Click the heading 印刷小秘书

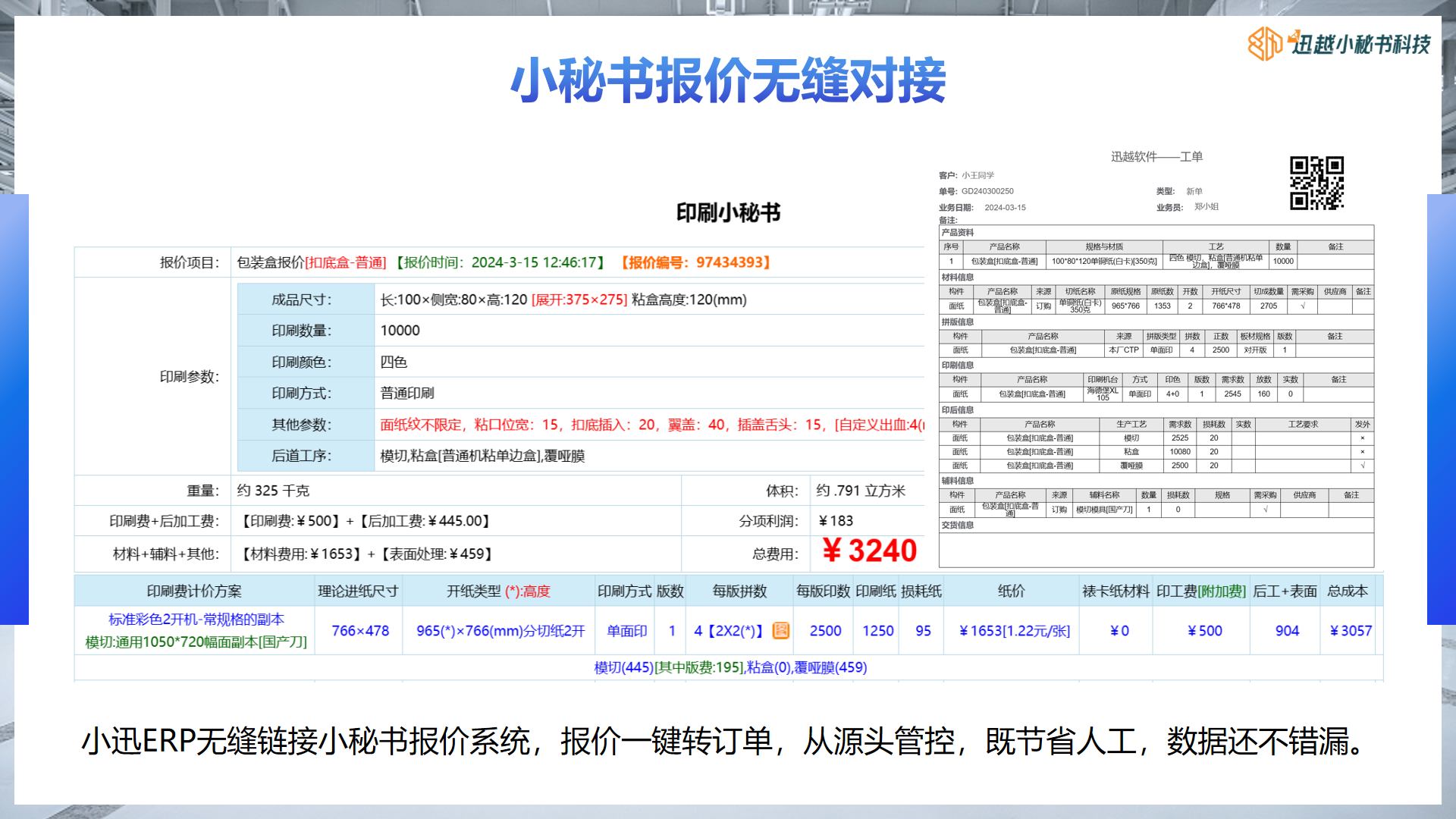[728, 212]
